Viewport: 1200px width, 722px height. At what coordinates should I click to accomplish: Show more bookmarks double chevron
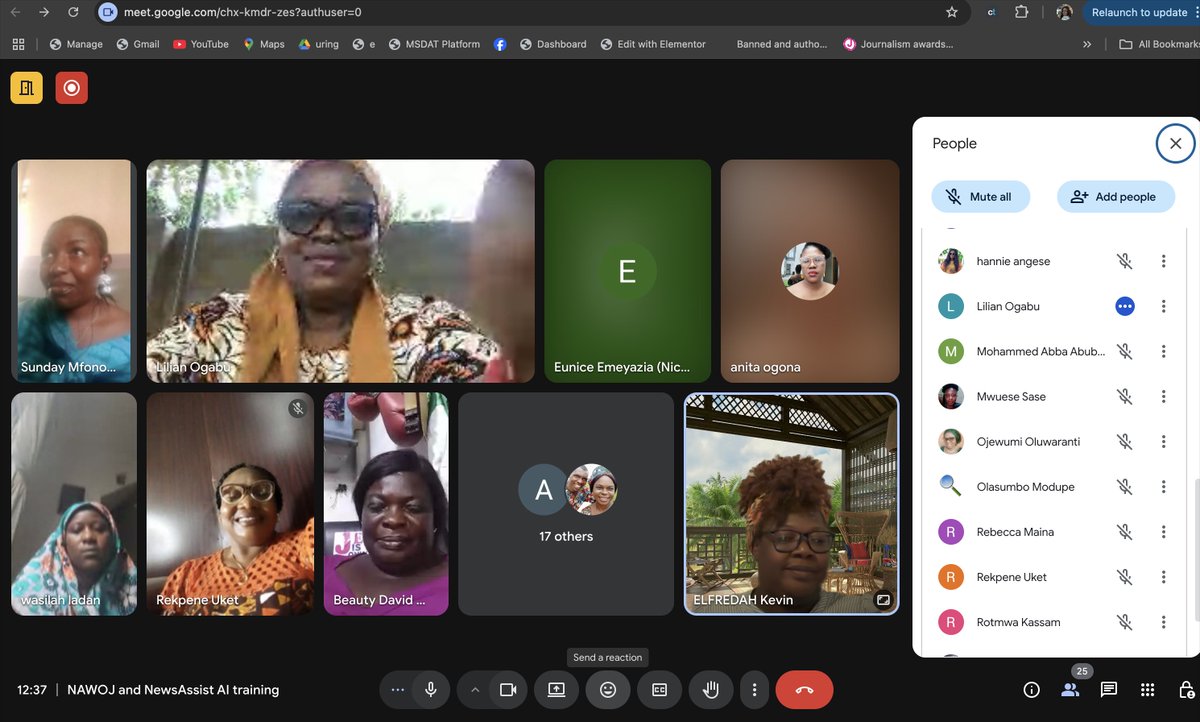(x=1087, y=44)
